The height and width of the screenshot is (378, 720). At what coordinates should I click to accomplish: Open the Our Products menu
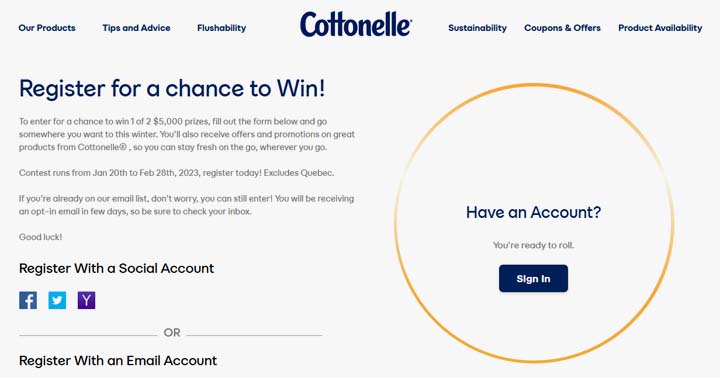point(47,28)
